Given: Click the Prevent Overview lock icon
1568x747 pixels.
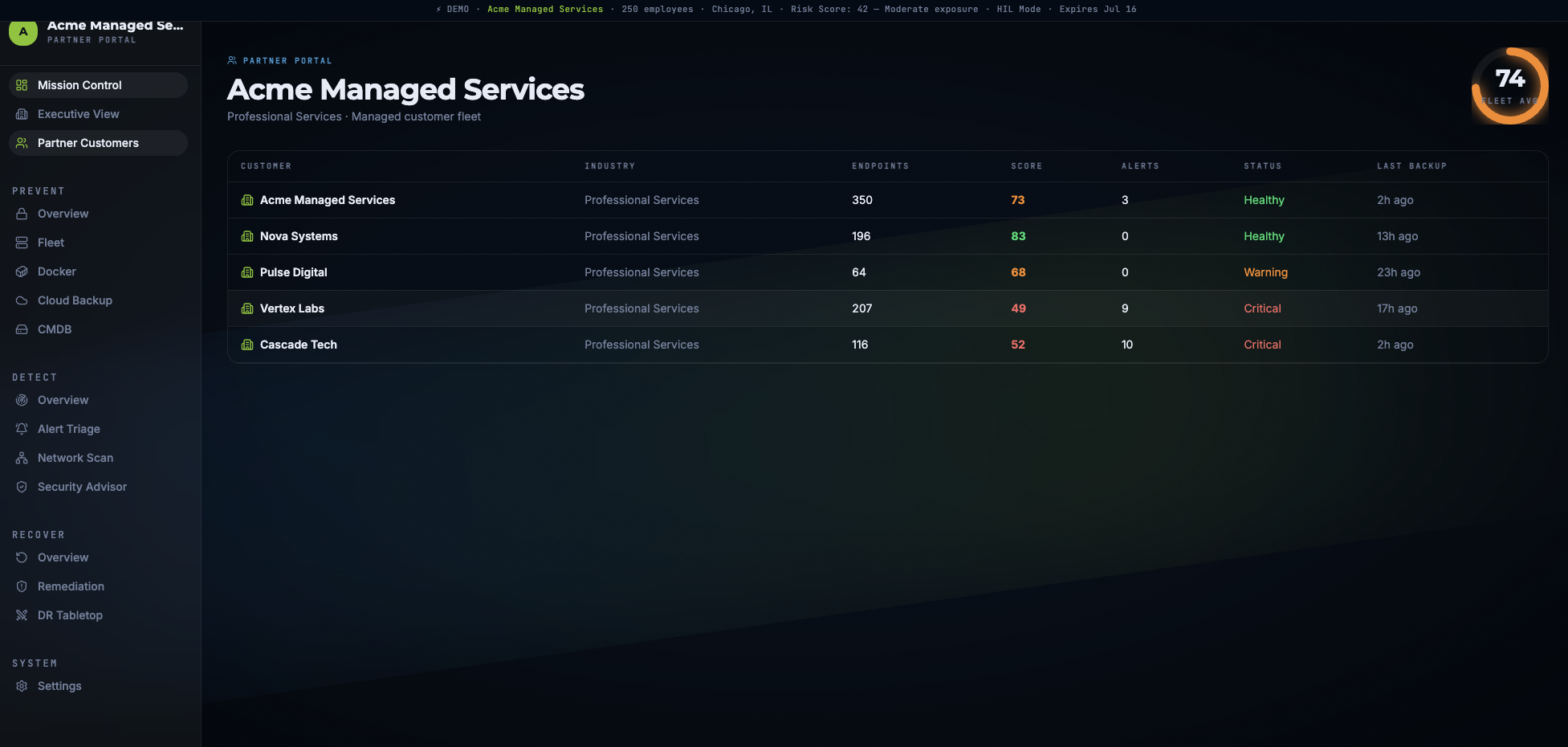Looking at the screenshot, I should (22, 214).
